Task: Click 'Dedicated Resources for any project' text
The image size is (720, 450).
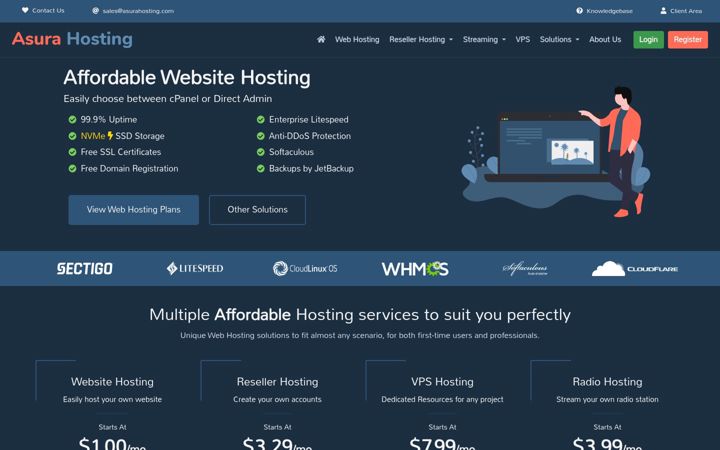Action: point(442,399)
